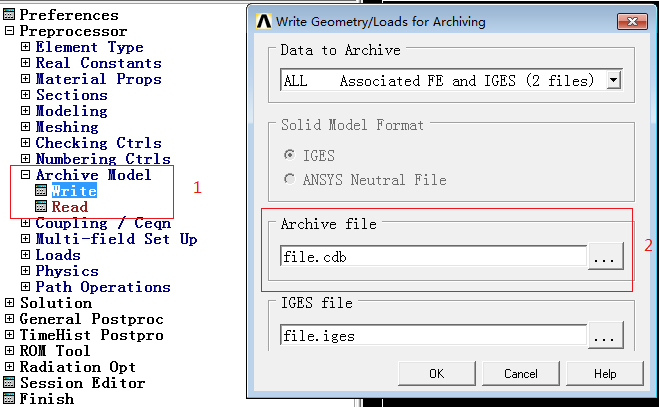The image size is (659, 407).
Task: Open Preferences from the main menu
Action: pyautogui.click(x=69, y=15)
